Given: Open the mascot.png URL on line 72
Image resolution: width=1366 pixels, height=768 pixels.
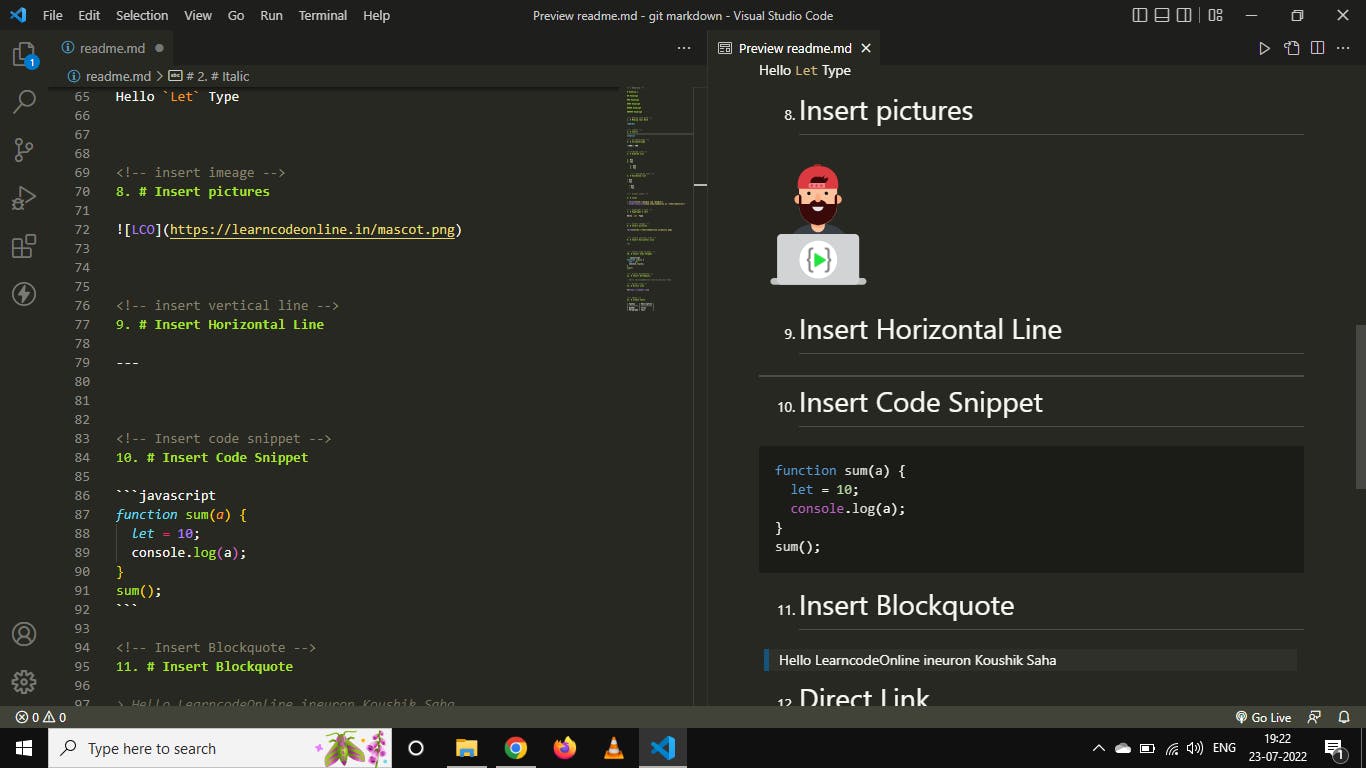Looking at the screenshot, I should [x=312, y=230].
